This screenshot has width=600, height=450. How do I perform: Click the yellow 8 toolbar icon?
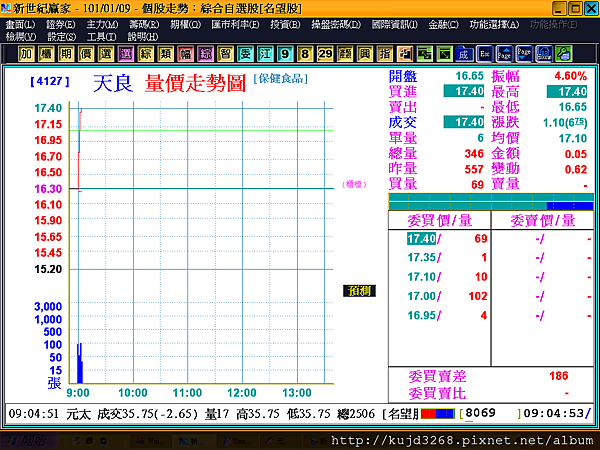coord(305,54)
